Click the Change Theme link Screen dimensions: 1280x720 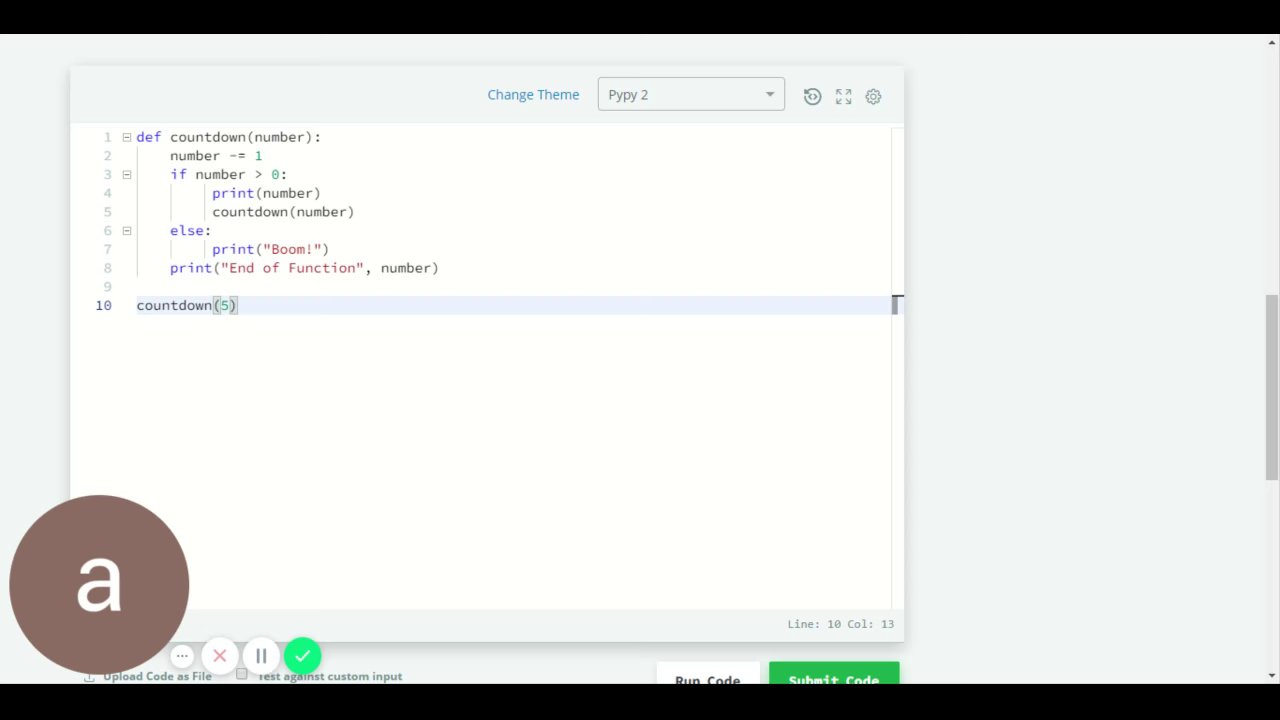(533, 94)
